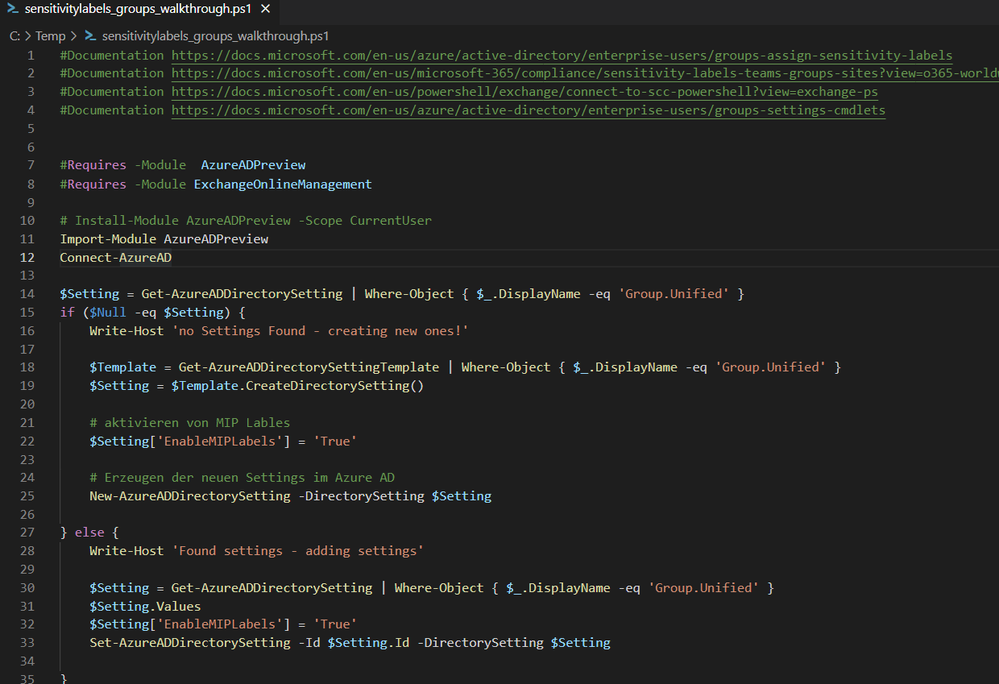
Task: Click the breadcrumb file name sensitivitylabels_groups_walkthrough.ps1
Action: [215, 36]
